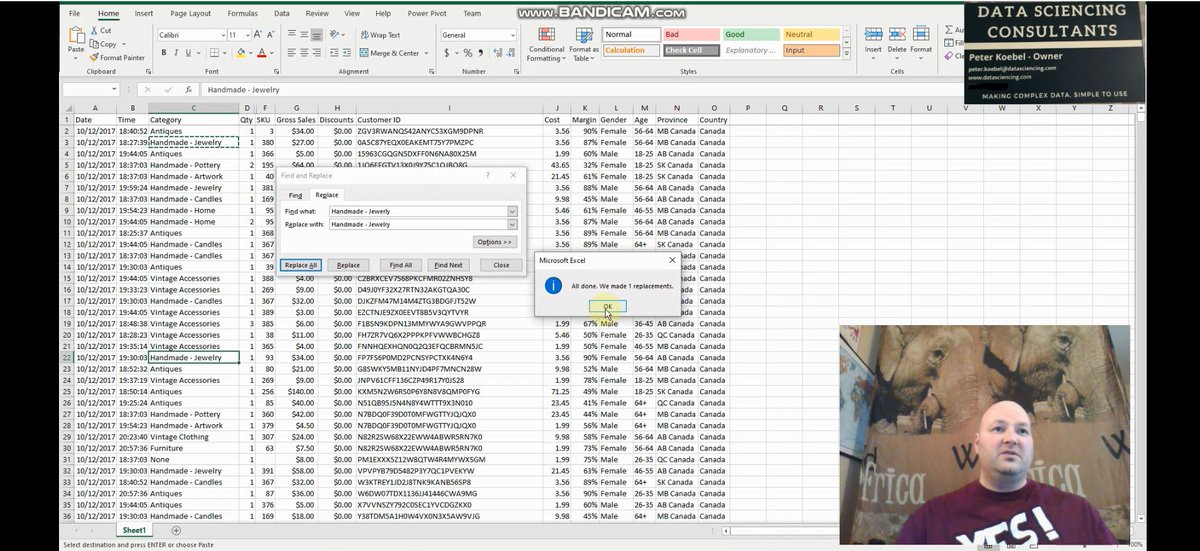1200x551 pixels.
Task: Add a new sheet with plus icon
Action: click(176, 530)
